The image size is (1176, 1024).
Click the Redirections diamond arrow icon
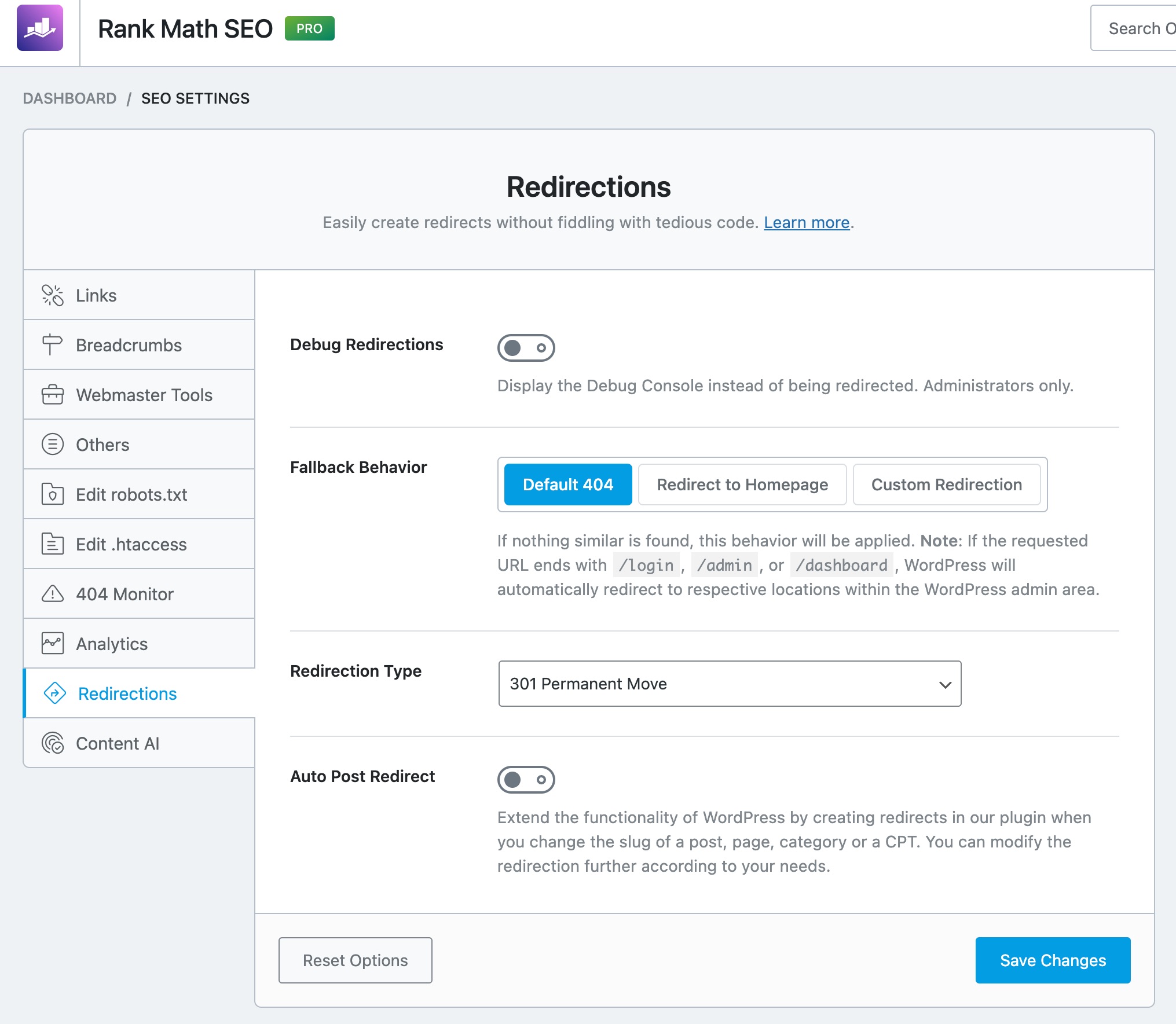55,693
